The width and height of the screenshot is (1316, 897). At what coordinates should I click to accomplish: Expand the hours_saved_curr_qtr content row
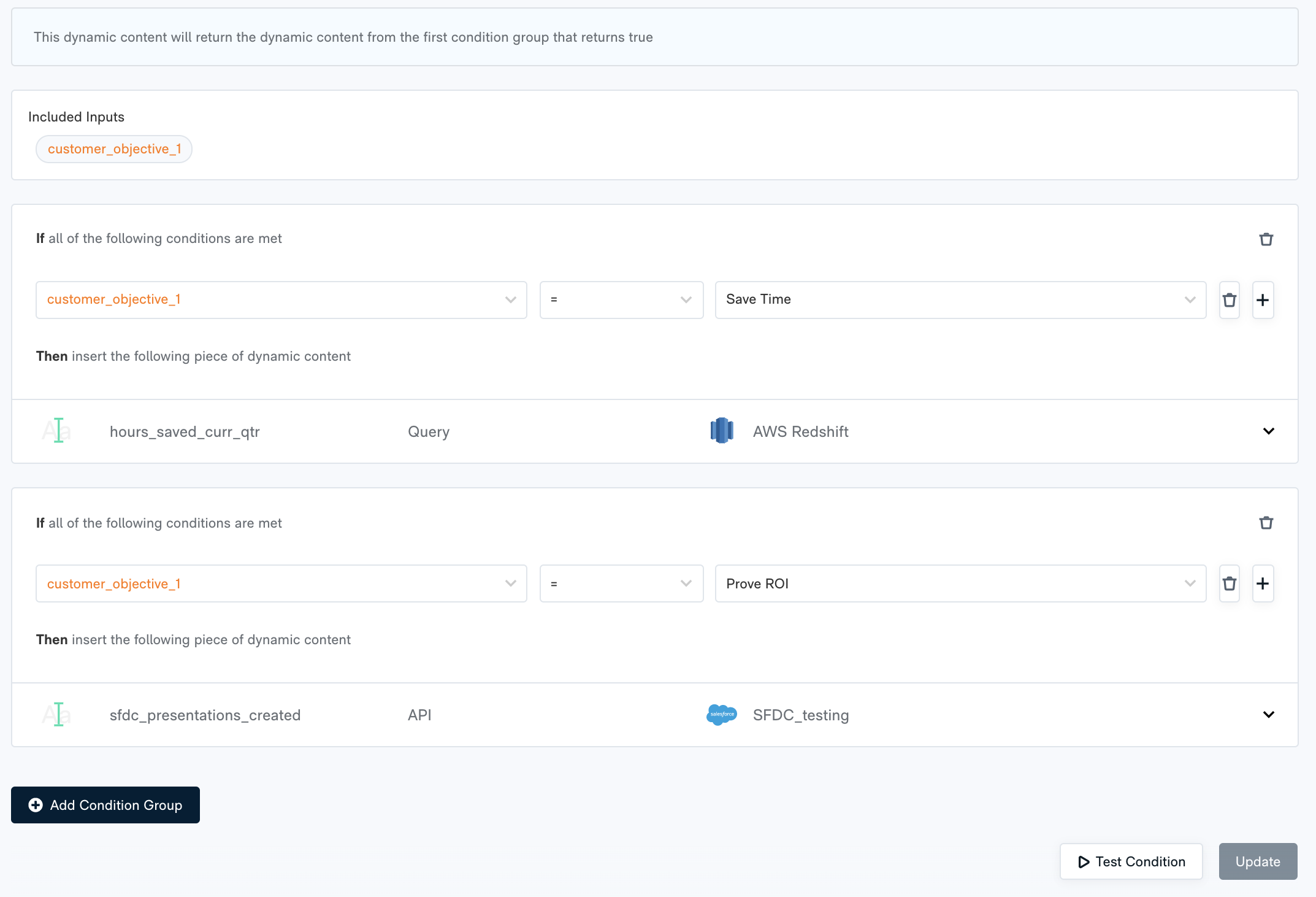click(1269, 431)
